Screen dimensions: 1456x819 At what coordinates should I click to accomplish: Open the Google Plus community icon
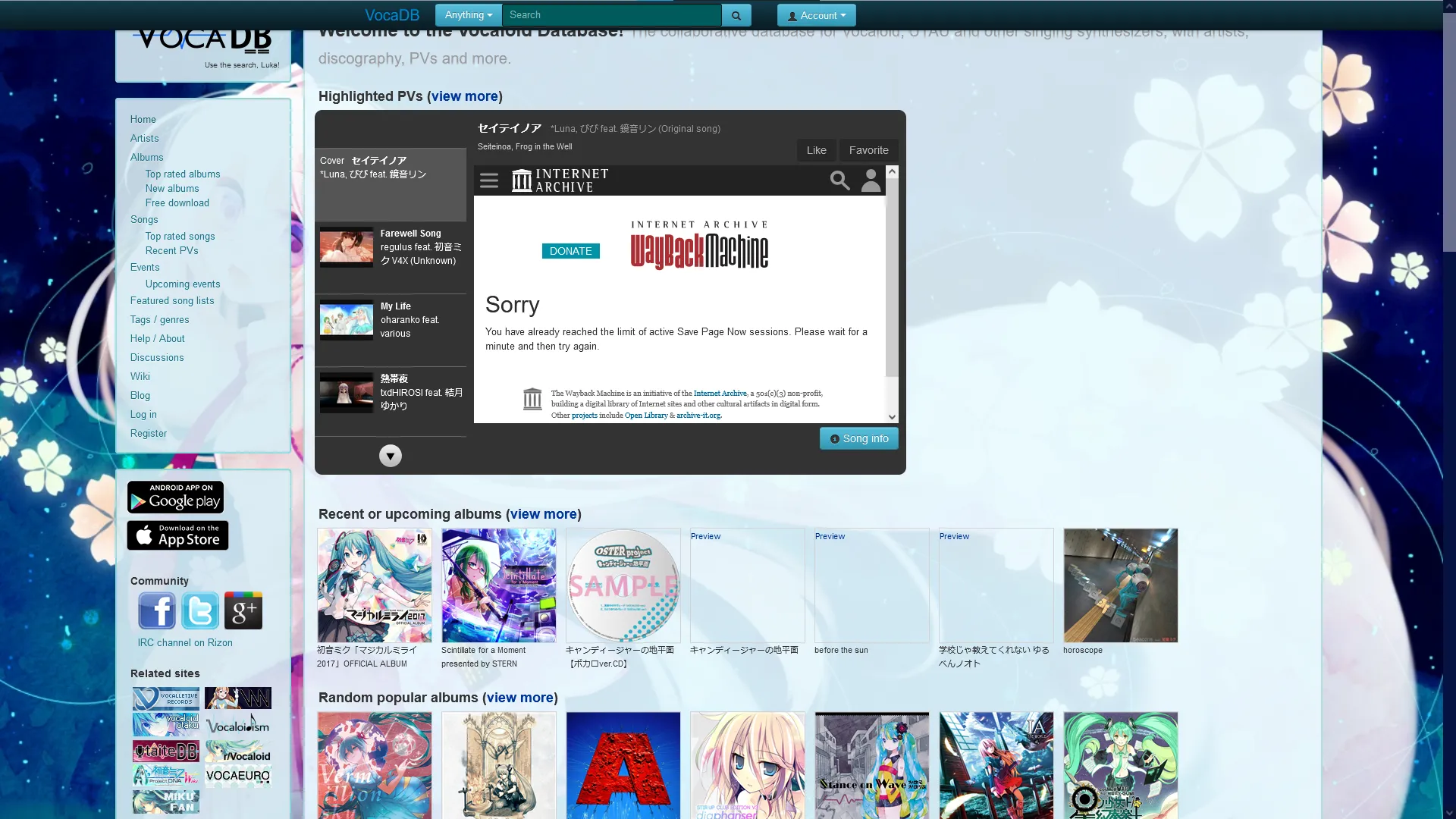[243, 610]
